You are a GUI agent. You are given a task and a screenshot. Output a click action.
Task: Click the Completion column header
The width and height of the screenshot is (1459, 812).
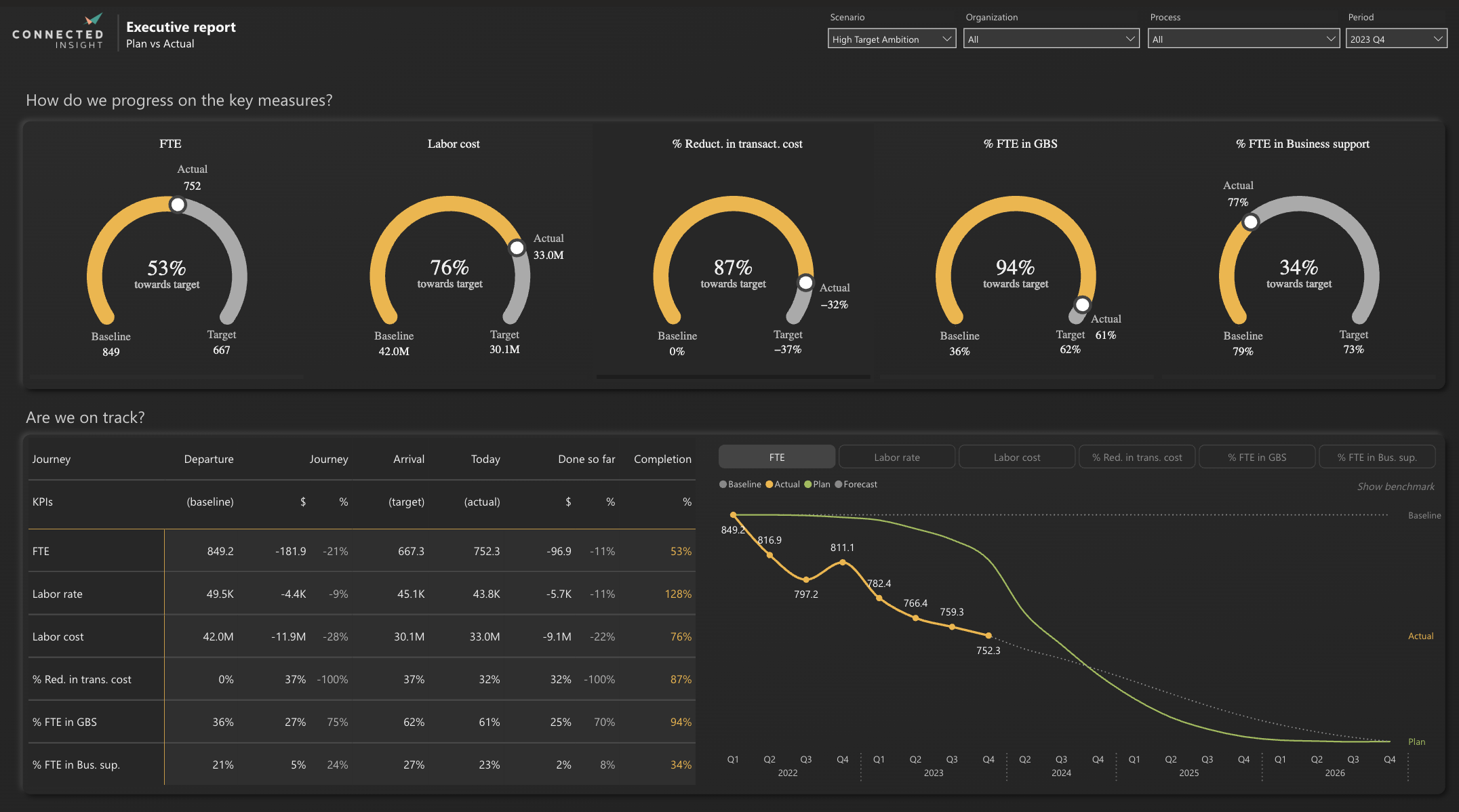pyautogui.click(x=662, y=459)
